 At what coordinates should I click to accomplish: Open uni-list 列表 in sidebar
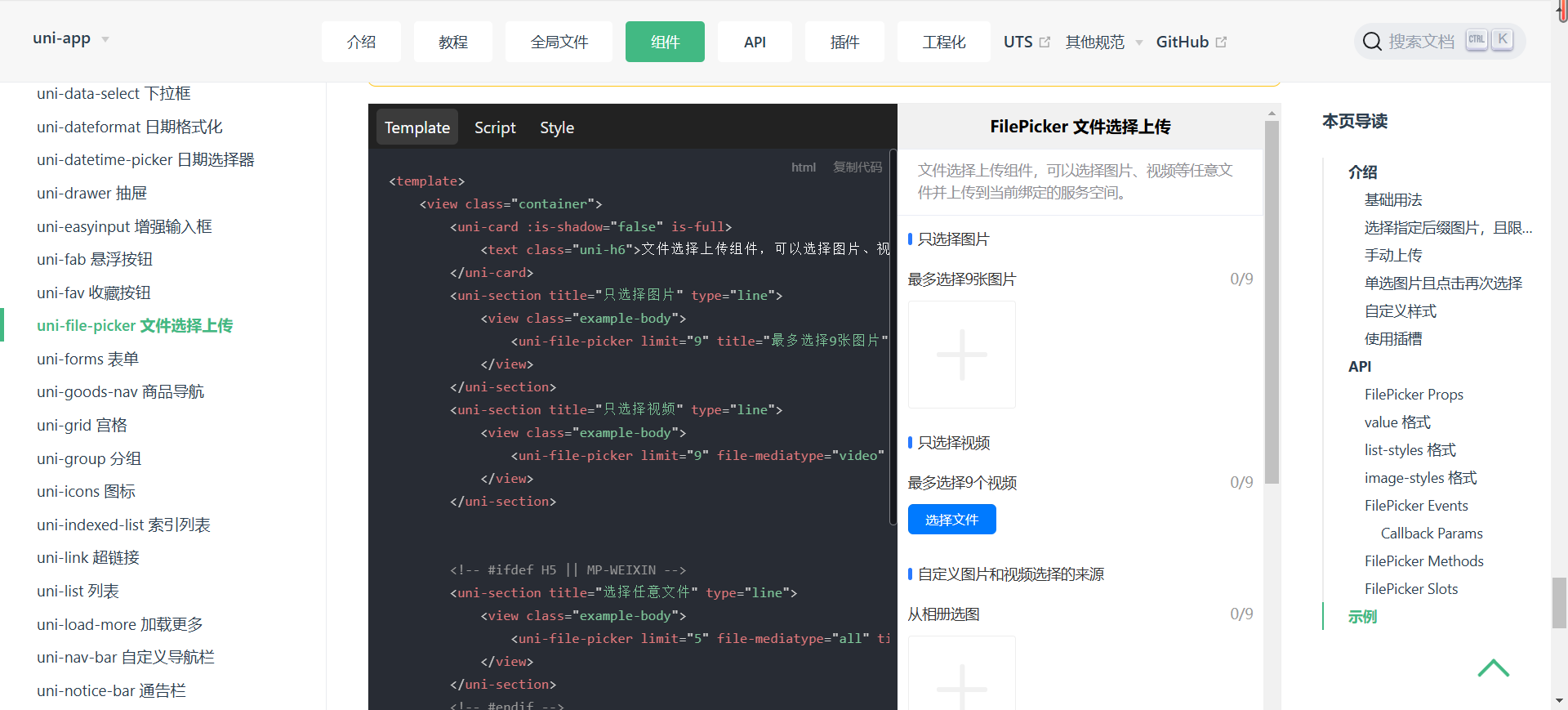78,591
